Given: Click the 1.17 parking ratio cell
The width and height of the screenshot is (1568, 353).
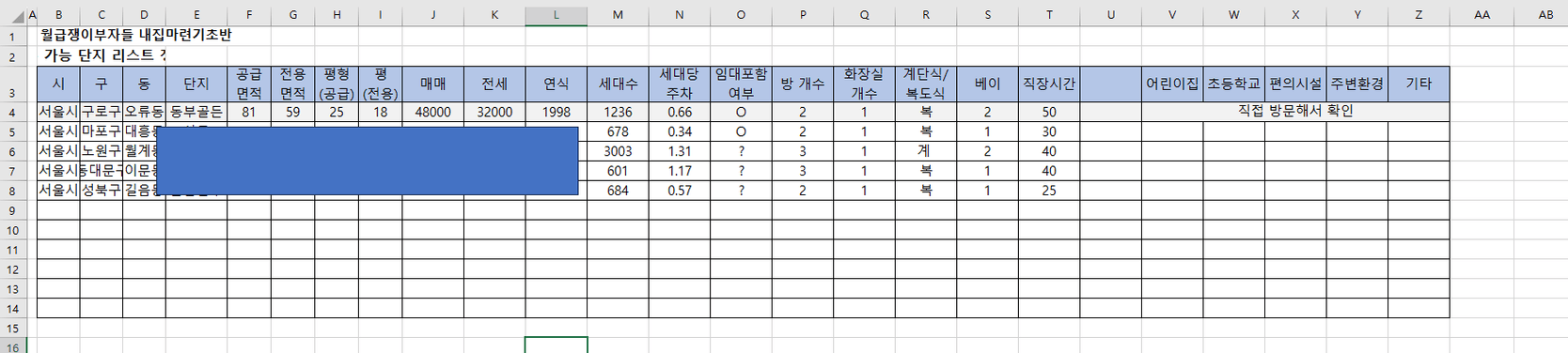Looking at the screenshot, I should (680, 171).
